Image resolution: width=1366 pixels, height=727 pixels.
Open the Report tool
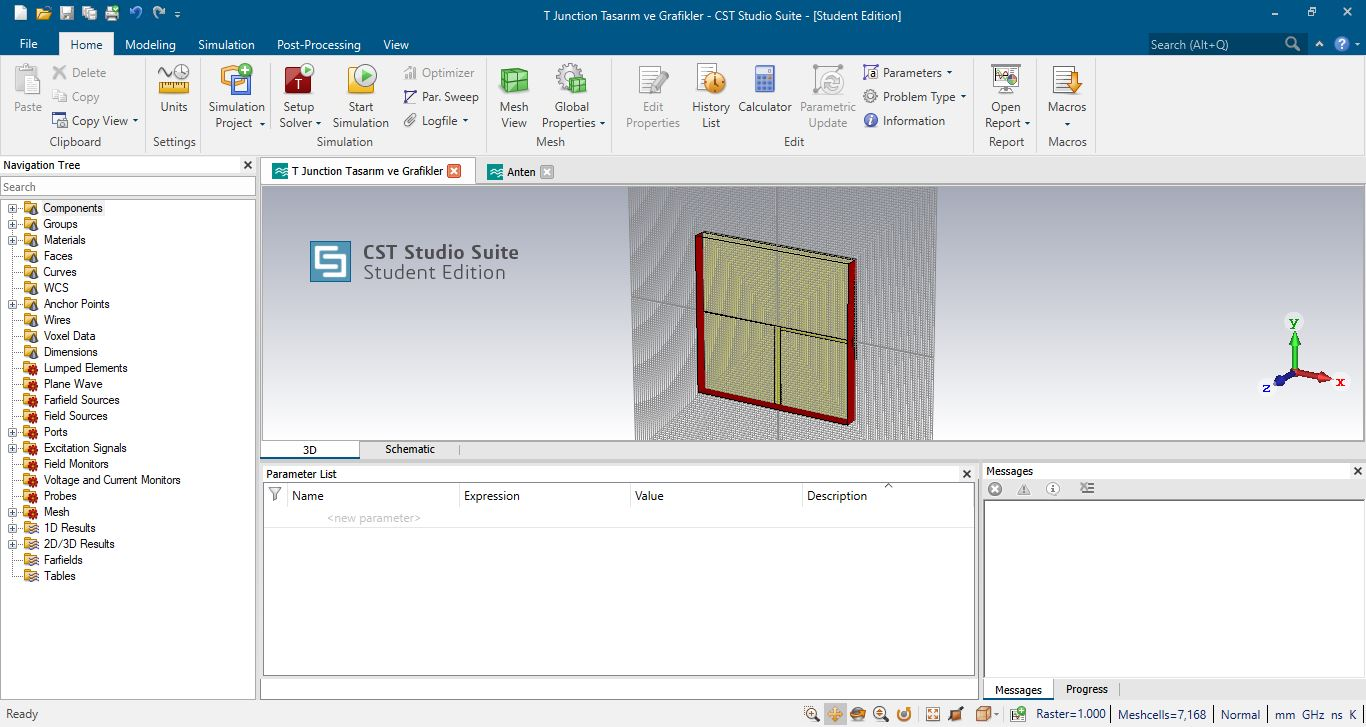1006,96
